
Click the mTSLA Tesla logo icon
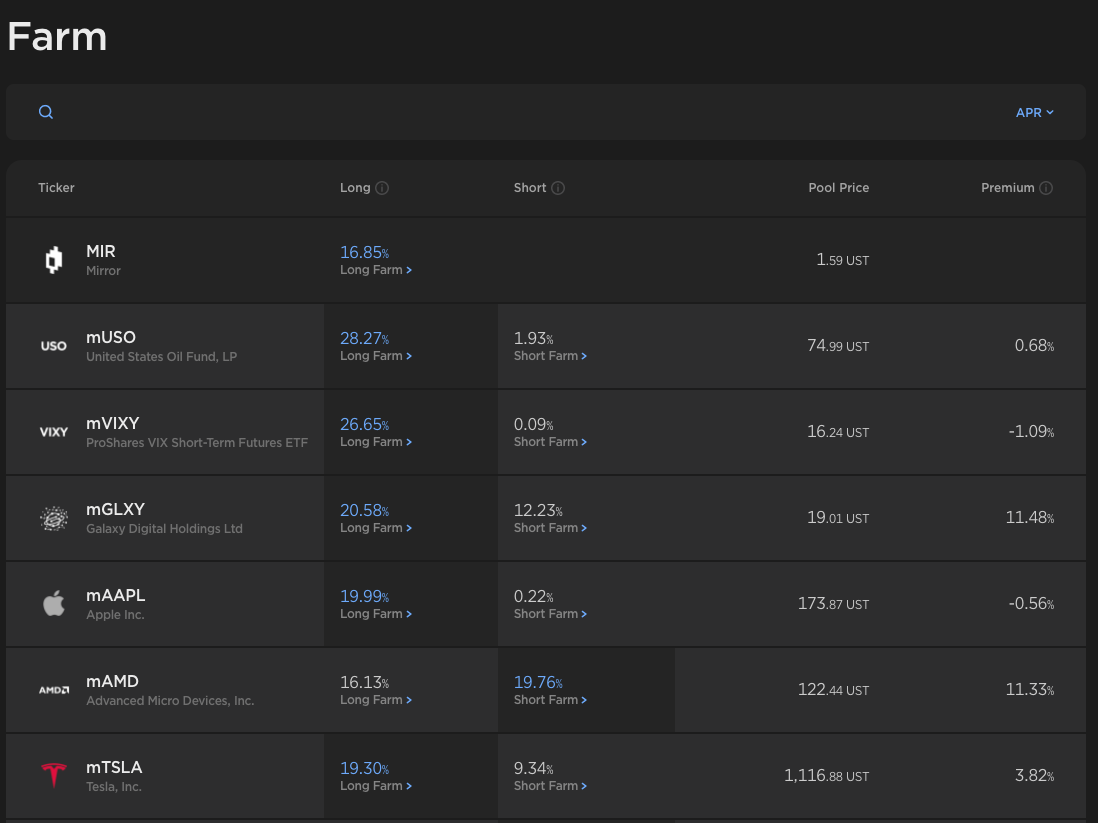[54, 775]
